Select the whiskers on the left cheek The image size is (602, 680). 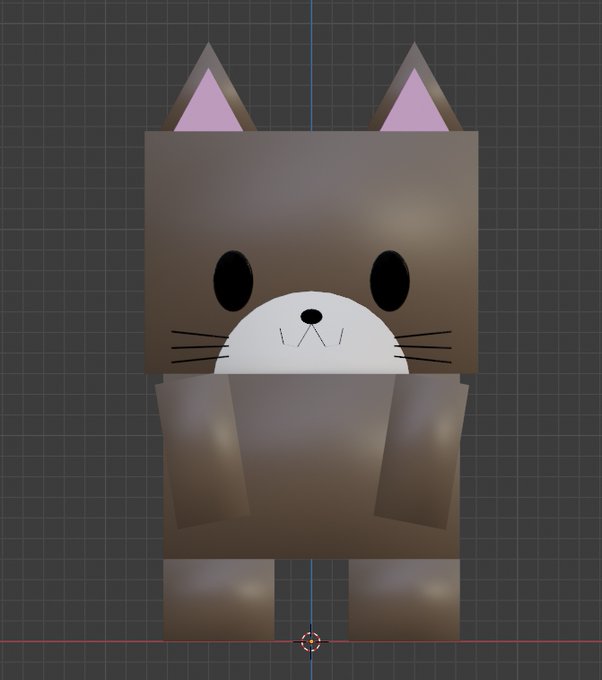(200, 347)
